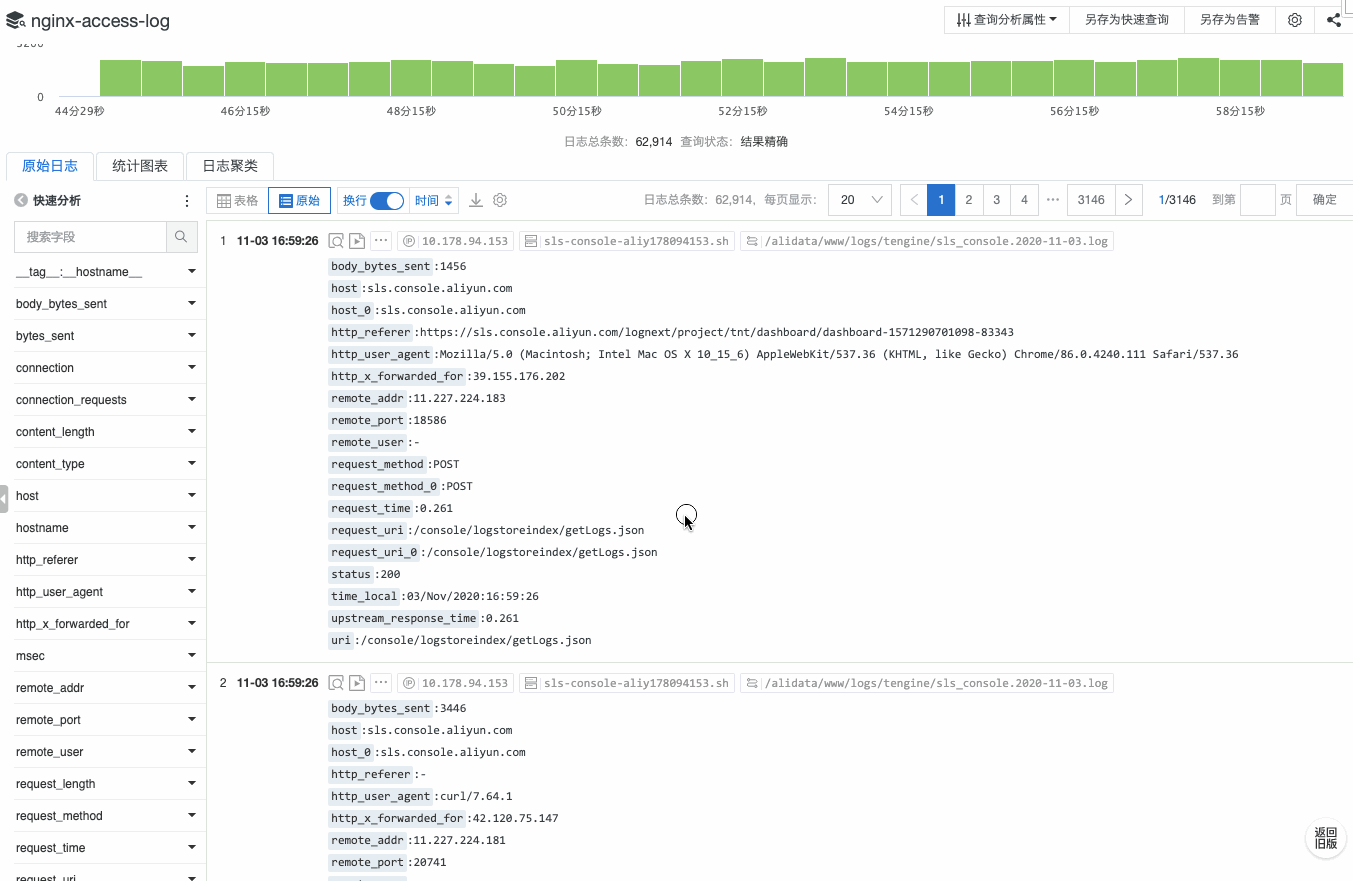Click 另存为快速查询 button
This screenshot has width=1353, height=881.
tap(1127, 20)
